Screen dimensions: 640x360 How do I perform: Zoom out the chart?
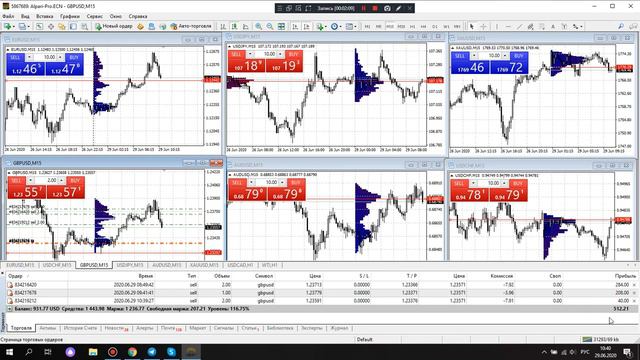(x=270, y=27)
